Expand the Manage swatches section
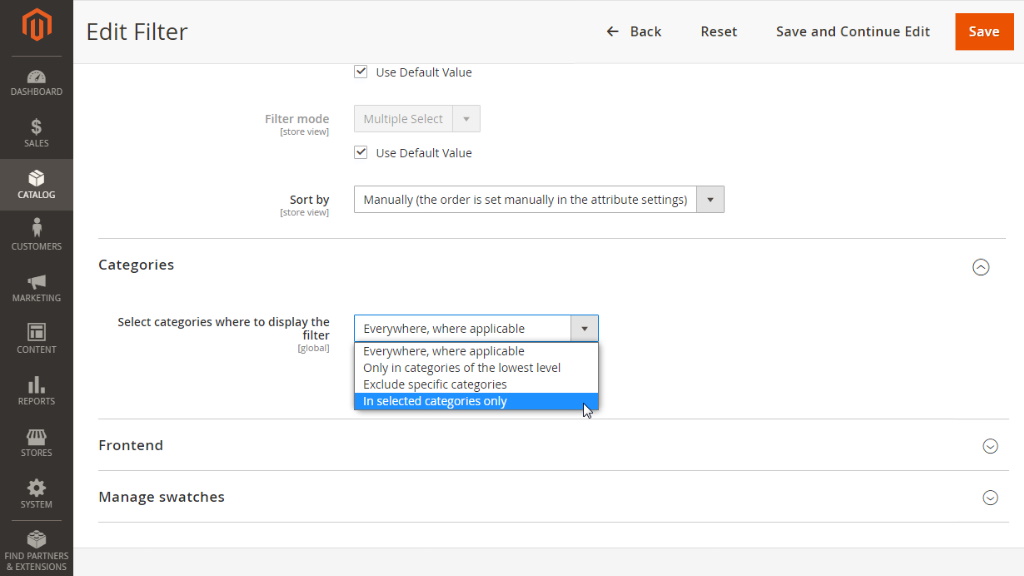Viewport: 1024px width, 576px height. tap(990, 497)
